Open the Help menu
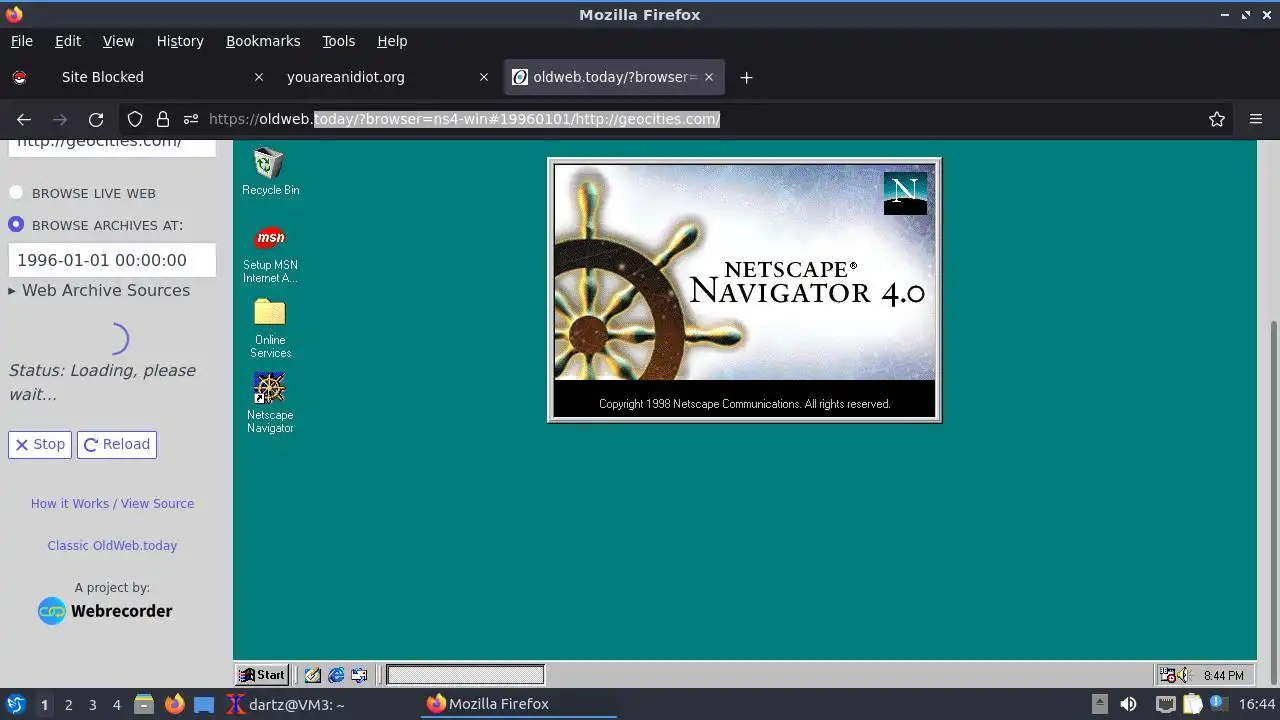 (392, 41)
